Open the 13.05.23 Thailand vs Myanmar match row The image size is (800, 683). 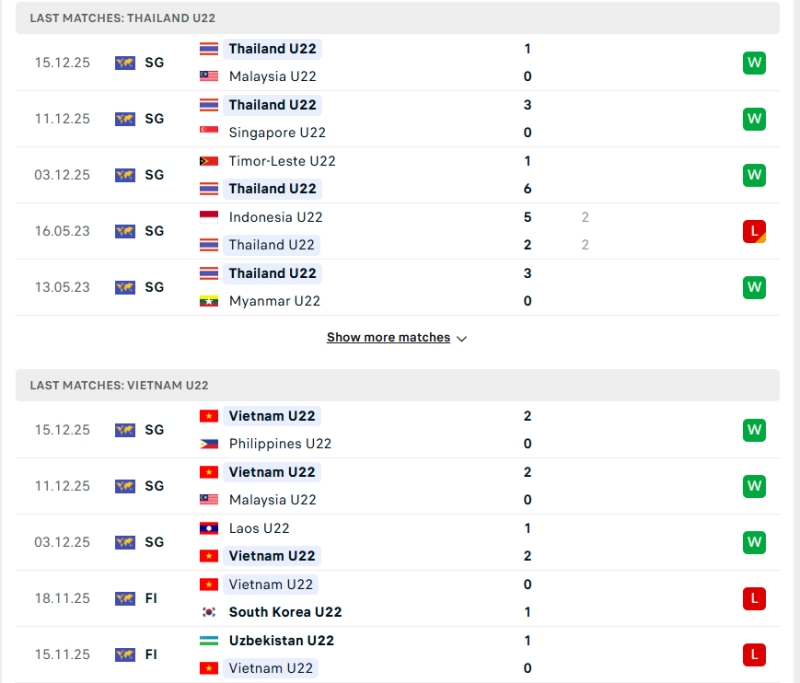tap(400, 287)
